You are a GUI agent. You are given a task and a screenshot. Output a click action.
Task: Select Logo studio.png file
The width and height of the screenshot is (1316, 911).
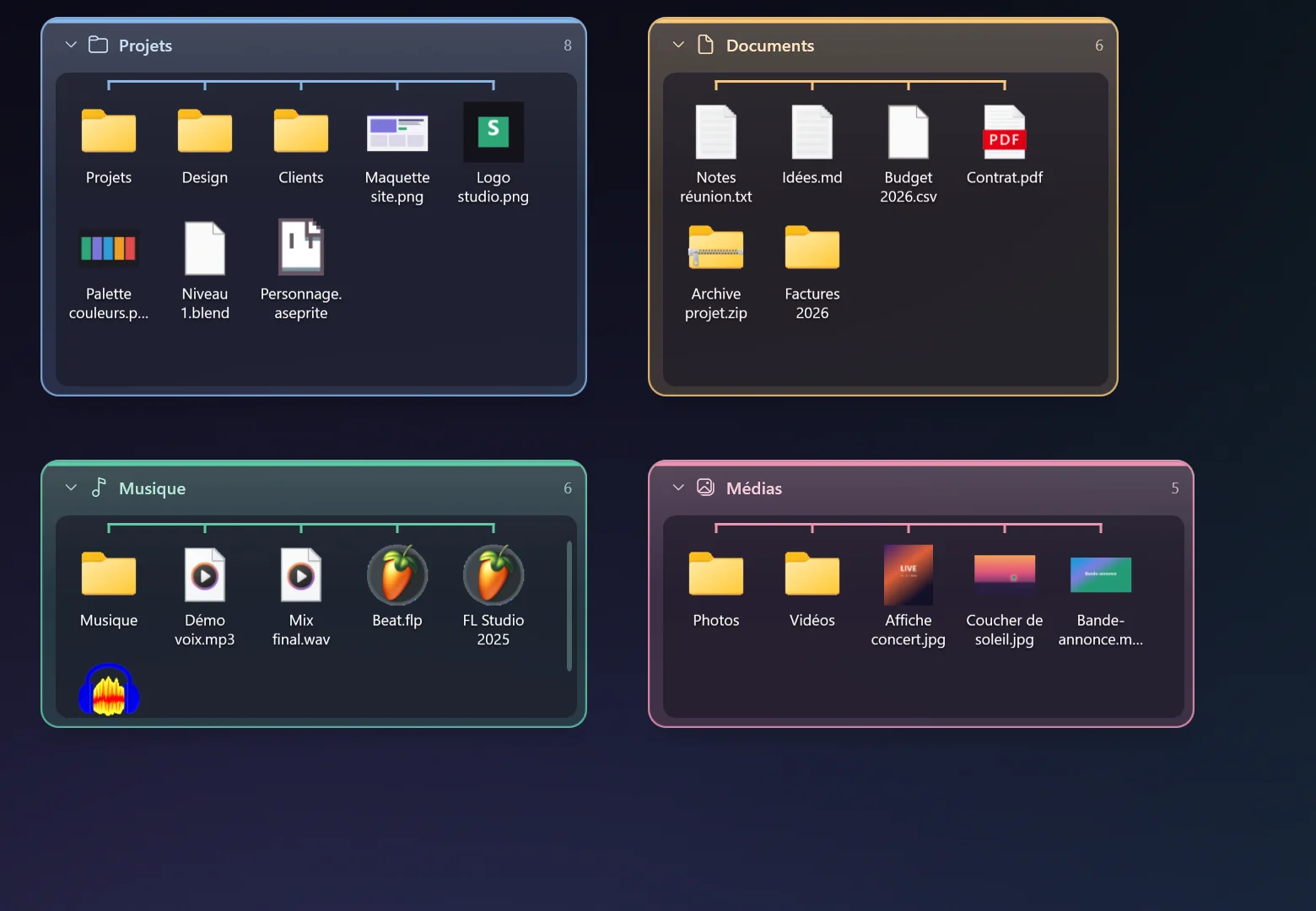pos(493,132)
